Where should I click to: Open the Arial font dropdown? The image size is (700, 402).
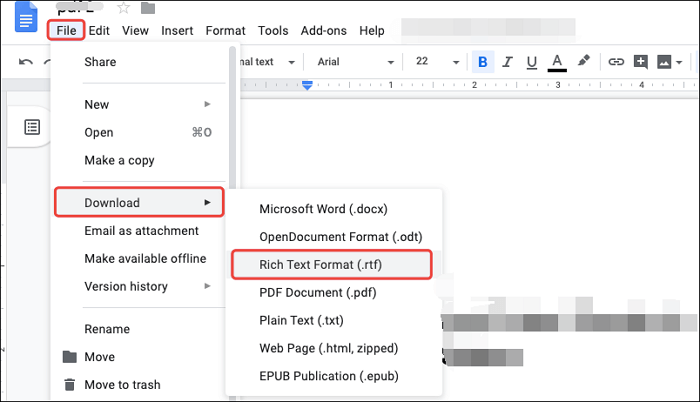coord(355,62)
